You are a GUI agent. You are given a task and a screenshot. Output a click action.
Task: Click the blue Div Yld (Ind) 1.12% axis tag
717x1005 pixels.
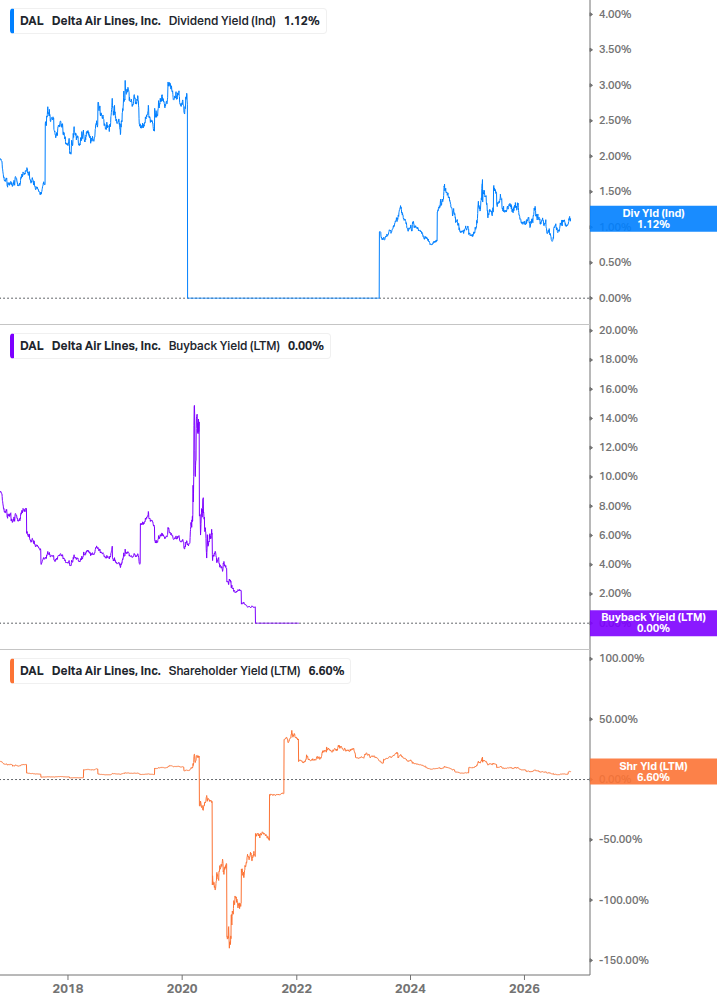click(653, 219)
